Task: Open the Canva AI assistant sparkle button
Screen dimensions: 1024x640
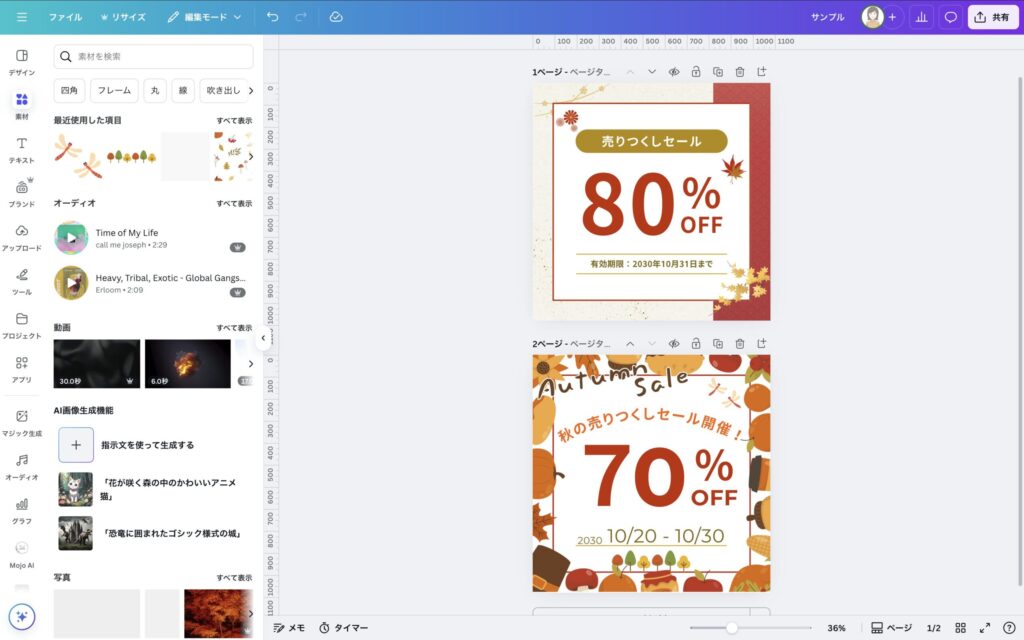Action: point(22,617)
